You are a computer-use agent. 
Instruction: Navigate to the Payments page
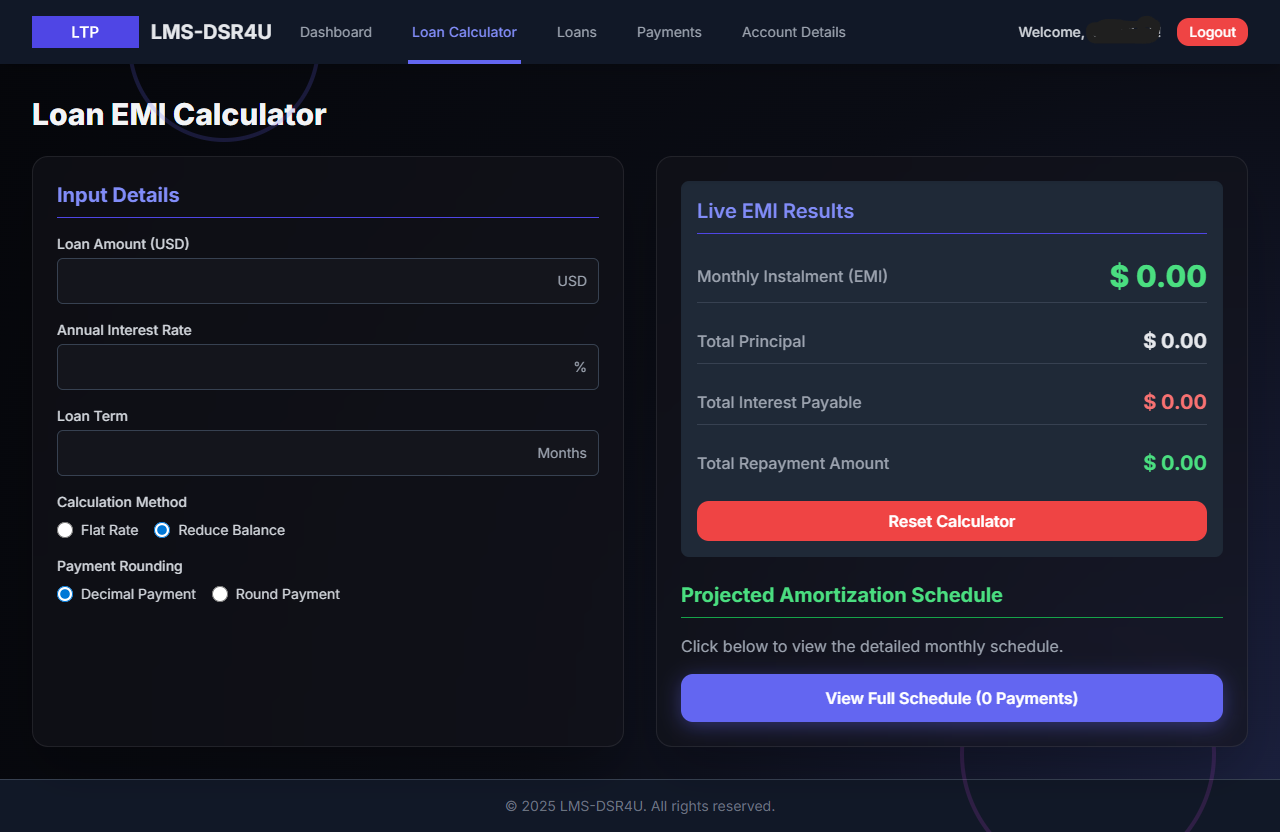tap(669, 31)
